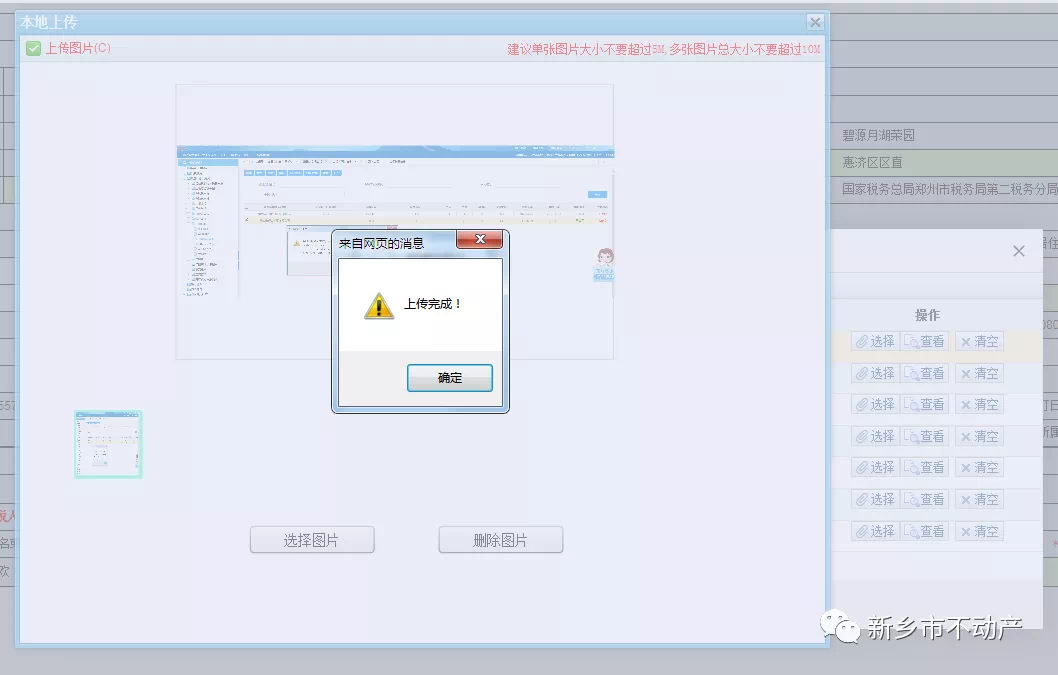Click 确定 in the upload complete dialog

click(x=449, y=378)
